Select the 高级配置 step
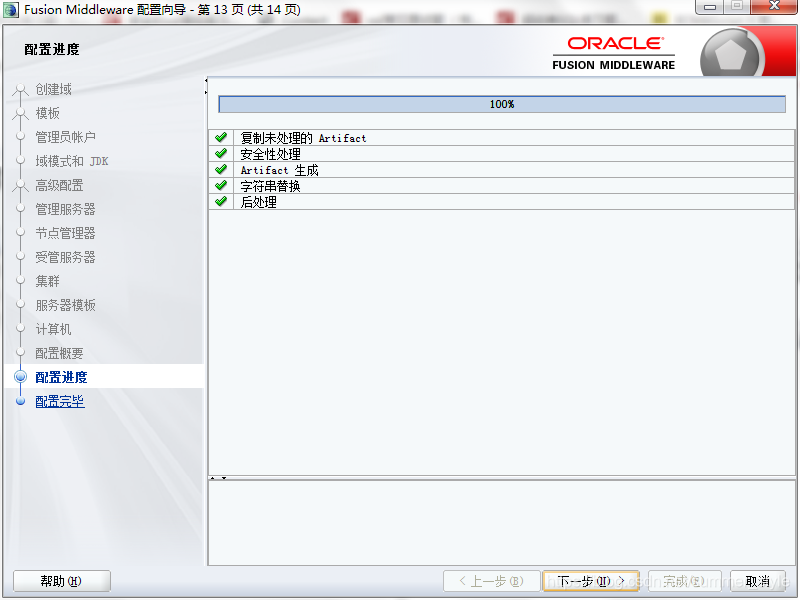 tap(59, 185)
